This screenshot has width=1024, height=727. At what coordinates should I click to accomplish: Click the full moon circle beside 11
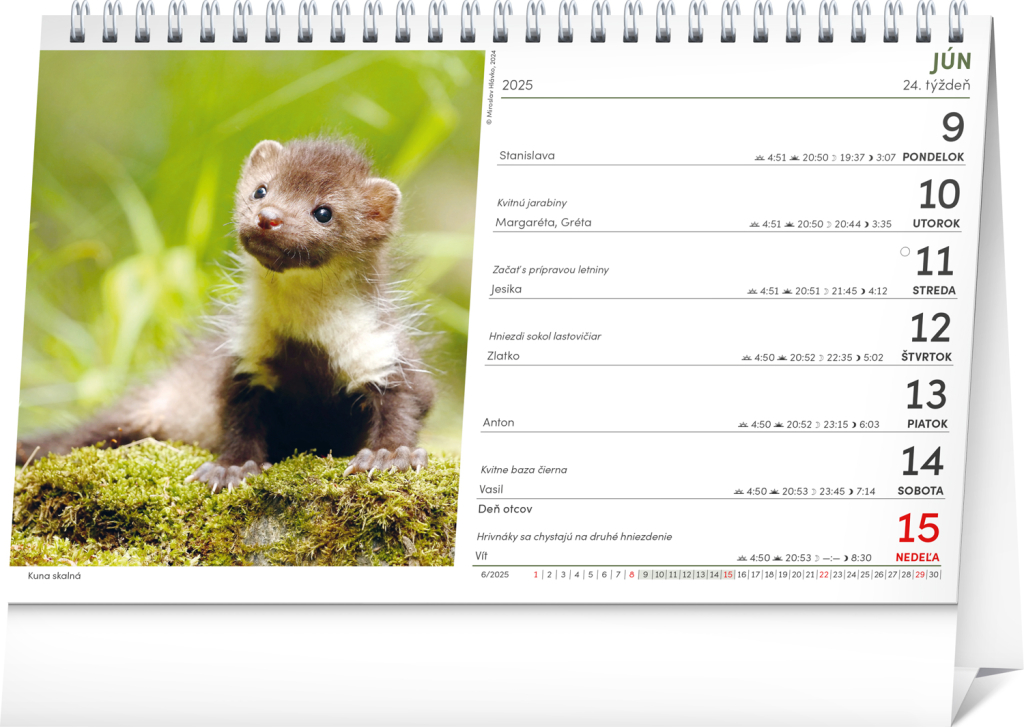click(905, 252)
